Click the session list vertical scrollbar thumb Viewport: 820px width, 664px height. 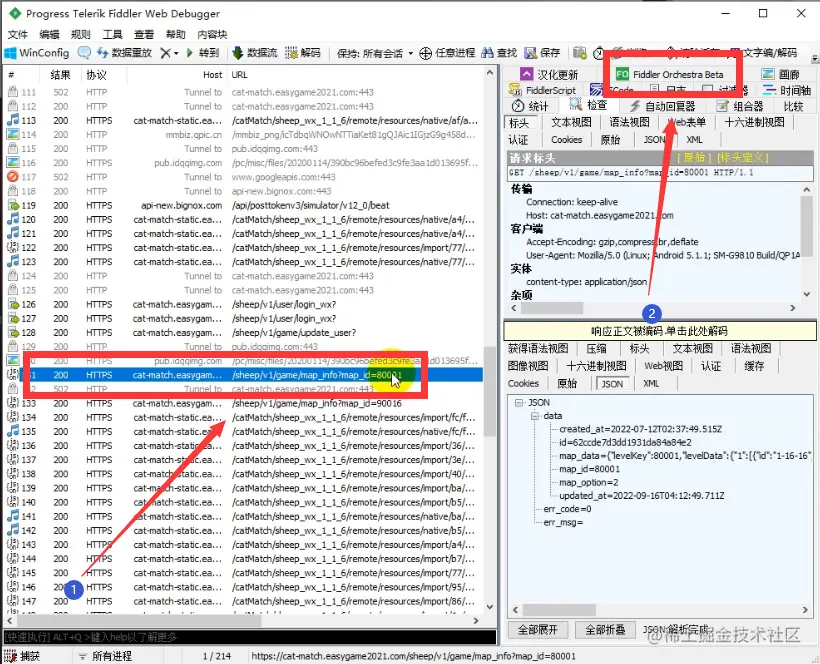pyautogui.click(x=489, y=391)
